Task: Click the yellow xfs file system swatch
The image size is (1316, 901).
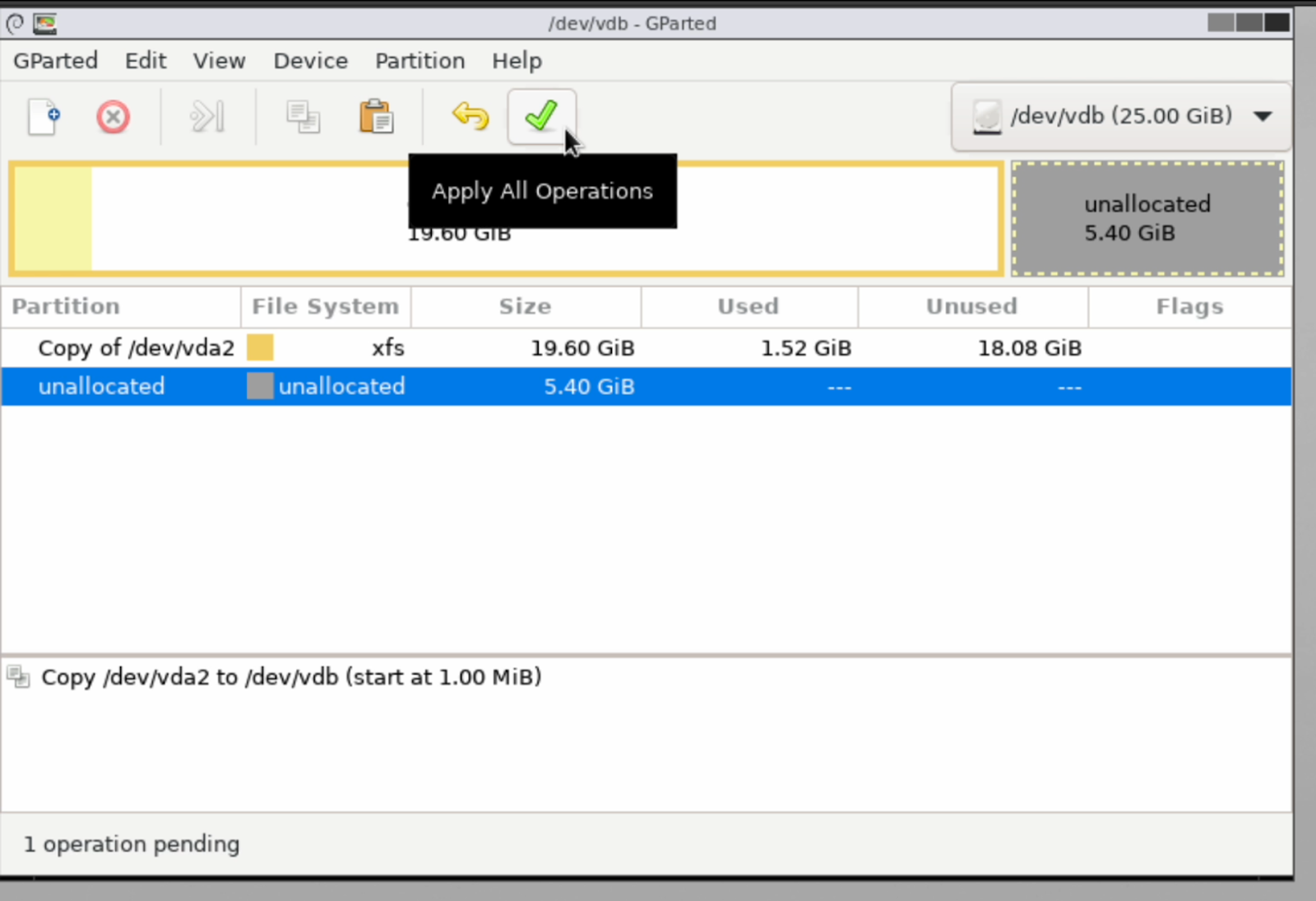Action: (260, 347)
